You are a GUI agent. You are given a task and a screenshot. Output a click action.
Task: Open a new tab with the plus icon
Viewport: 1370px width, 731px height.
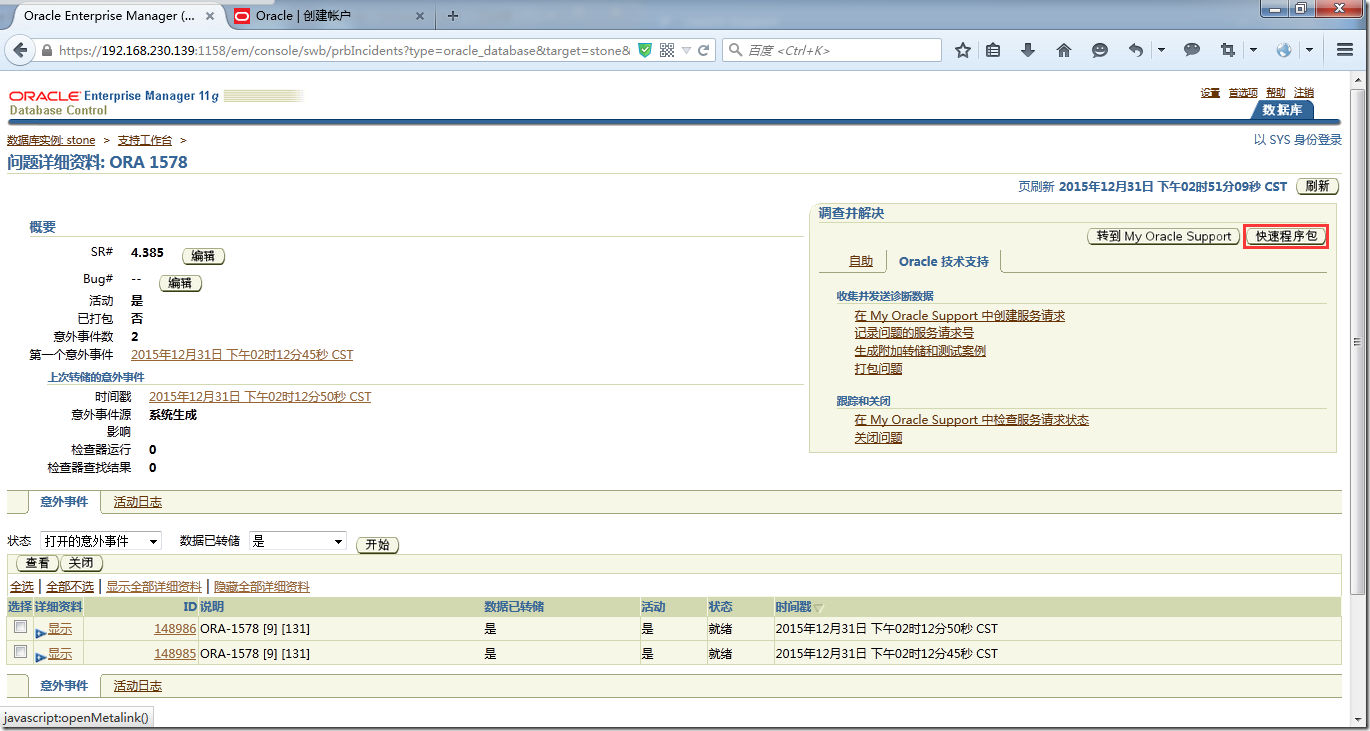453,16
